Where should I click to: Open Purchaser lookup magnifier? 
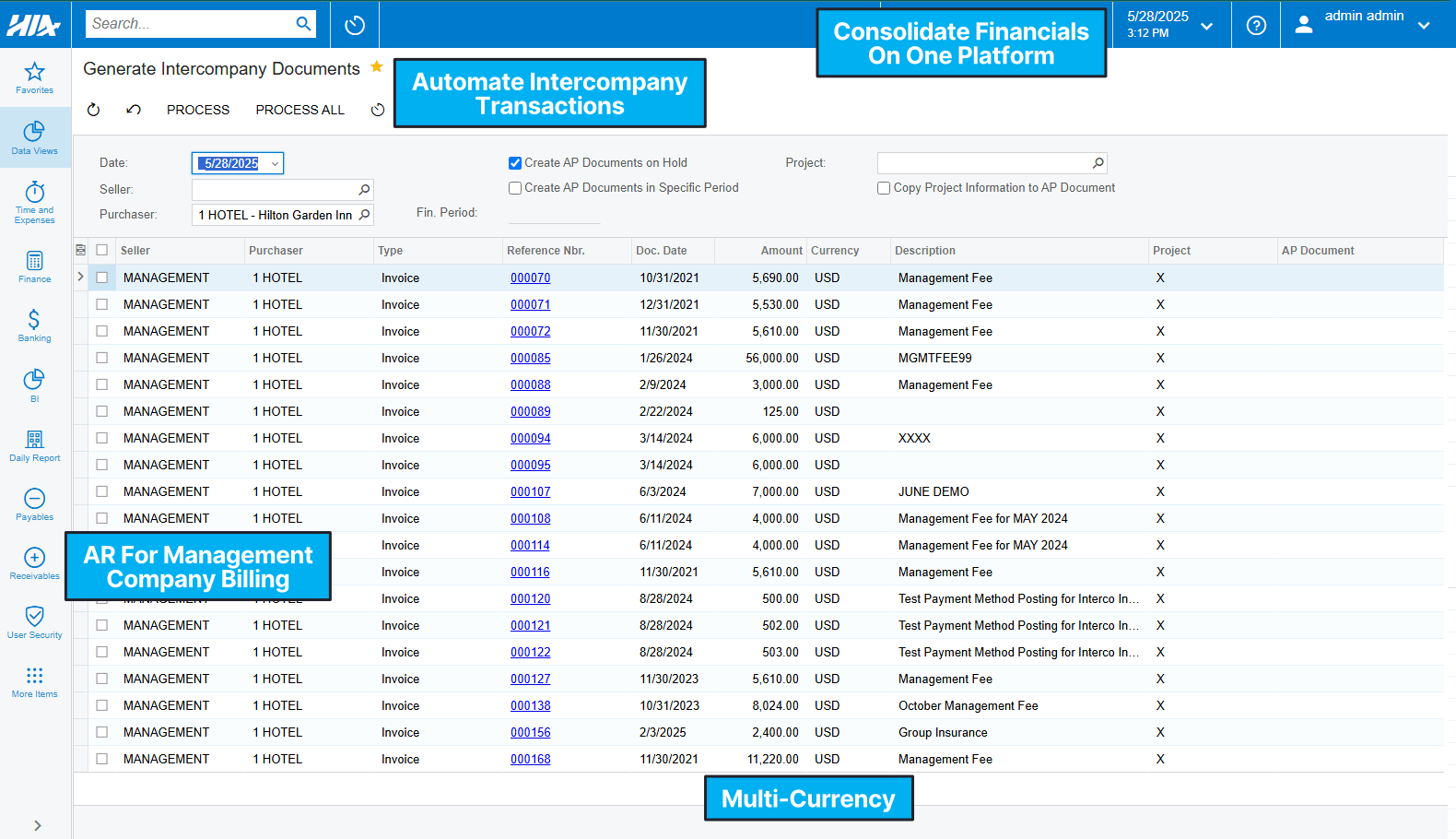pyautogui.click(x=364, y=215)
